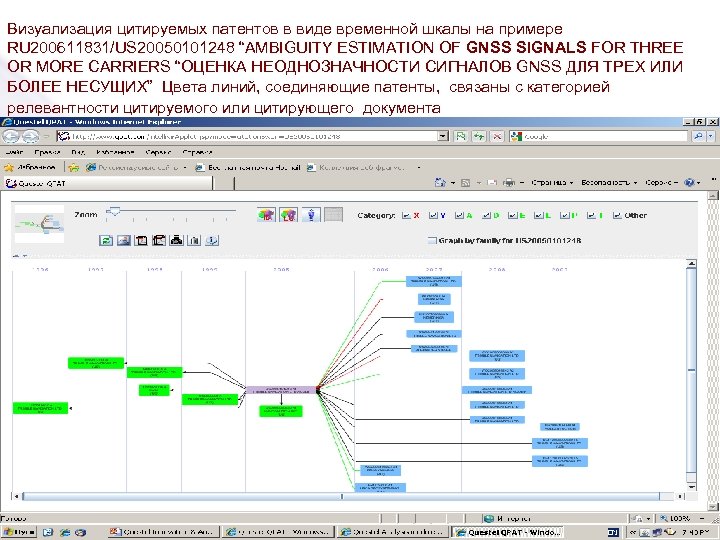Click the graph overview thumbnail
This screenshot has width=720, height=540.
tap(39, 224)
